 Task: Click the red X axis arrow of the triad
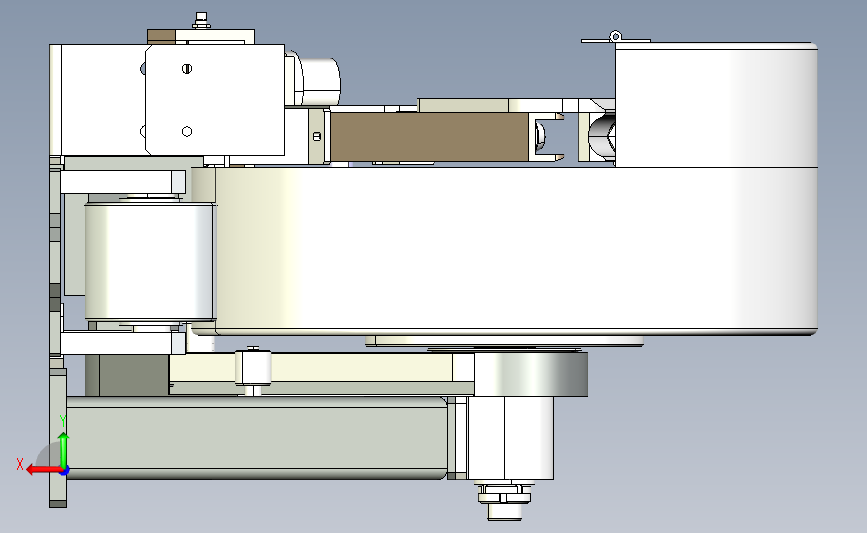point(43,470)
